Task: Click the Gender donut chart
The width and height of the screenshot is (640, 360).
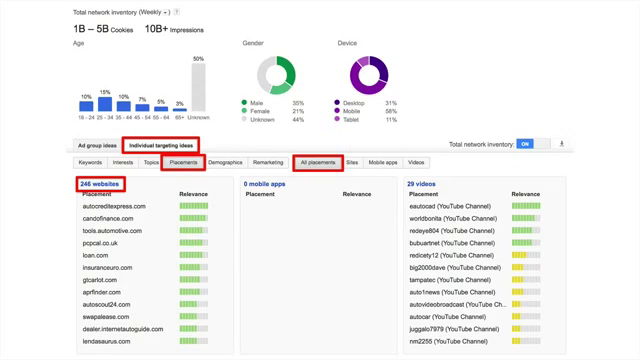Action: click(x=276, y=75)
